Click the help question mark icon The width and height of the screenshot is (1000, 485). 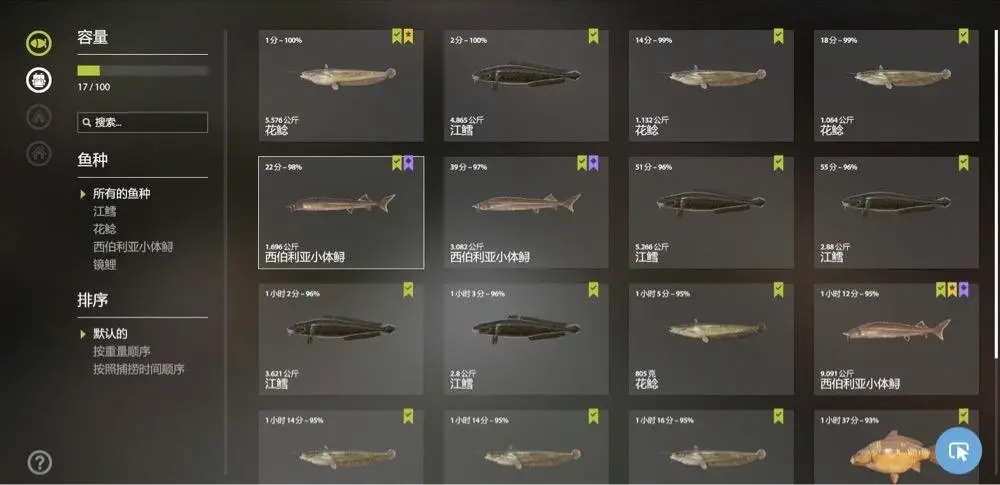[x=40, y=462]
